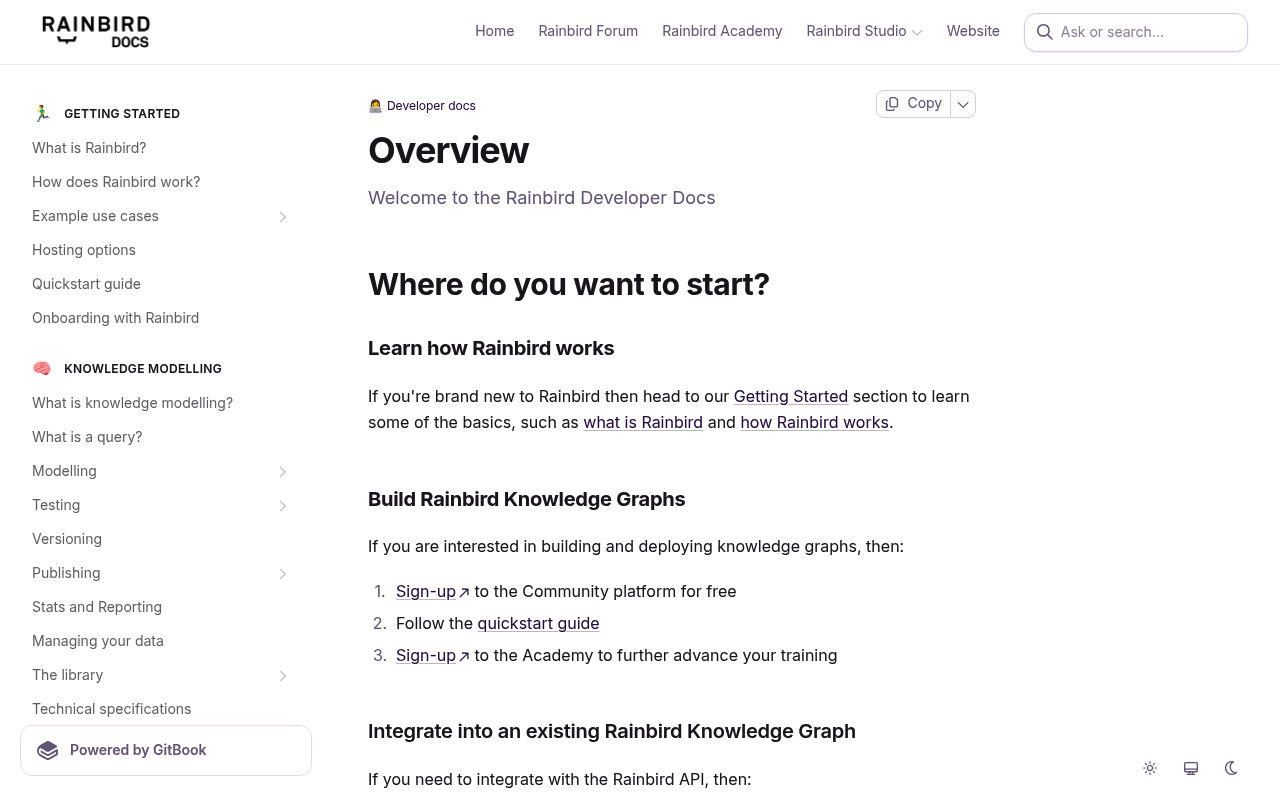
Task: Switch to dark theme moon icon
Action: 1231,768
